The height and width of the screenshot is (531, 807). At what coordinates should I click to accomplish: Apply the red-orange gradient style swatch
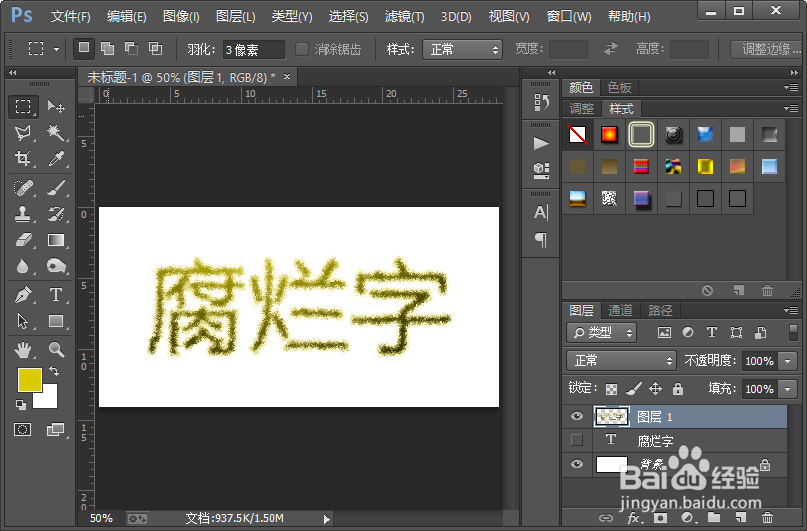tap(609, 135)
